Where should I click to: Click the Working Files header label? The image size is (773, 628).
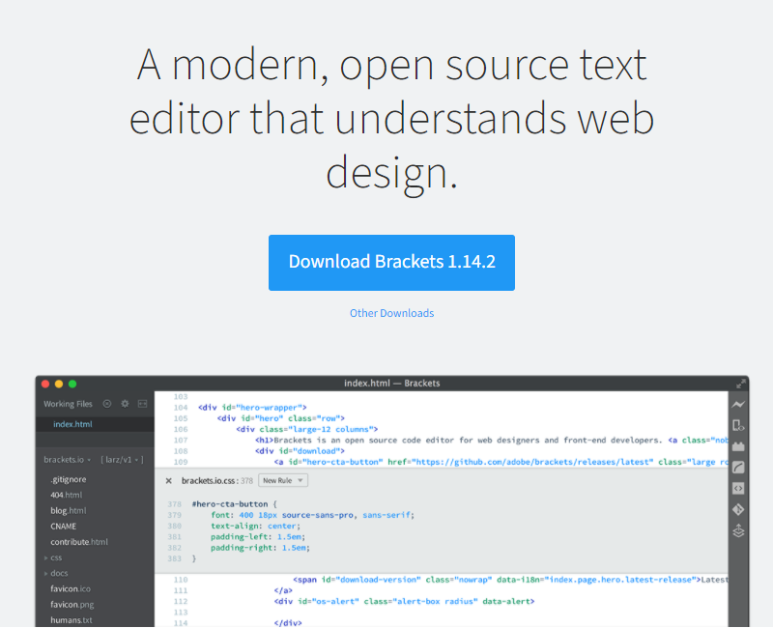[68, 404]
